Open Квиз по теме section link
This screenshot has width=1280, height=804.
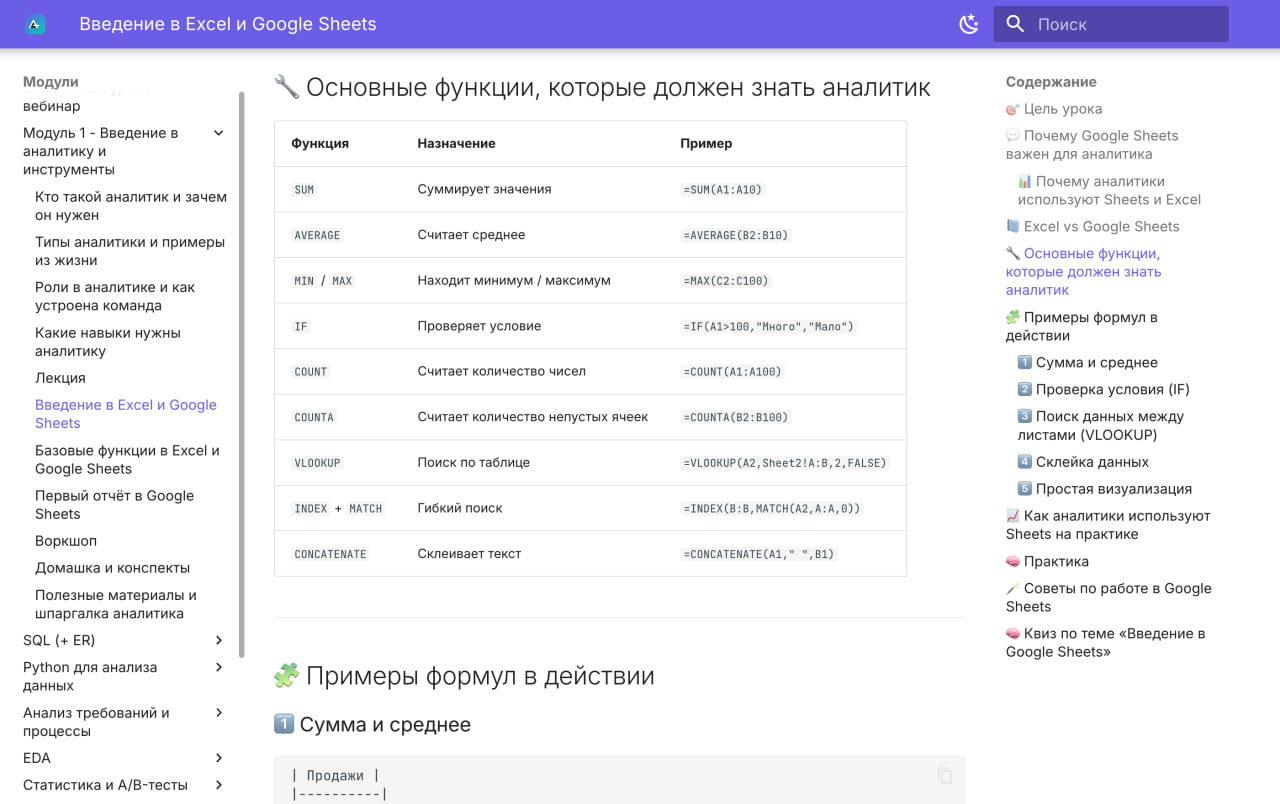pyautogui.click(x=1105, y=642)
